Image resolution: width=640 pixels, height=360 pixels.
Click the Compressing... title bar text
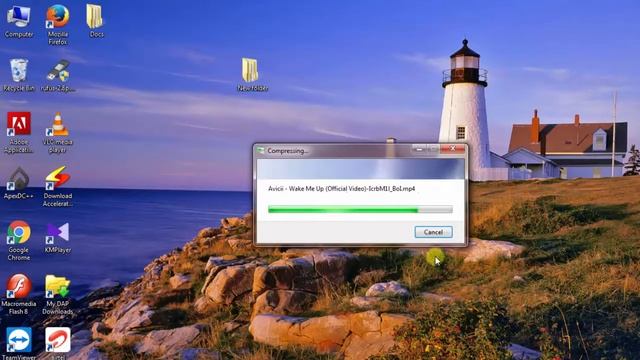click(287, 151)
